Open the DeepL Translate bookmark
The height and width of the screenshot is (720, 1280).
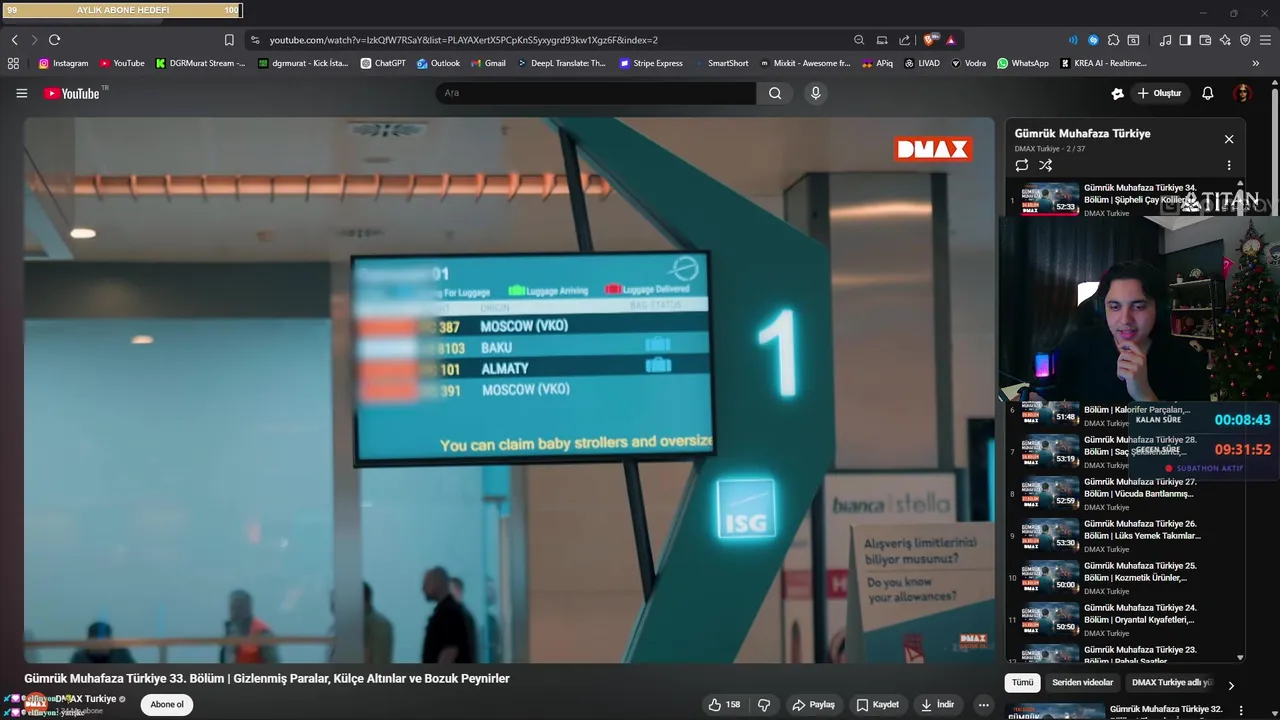(x=561, y=63)
